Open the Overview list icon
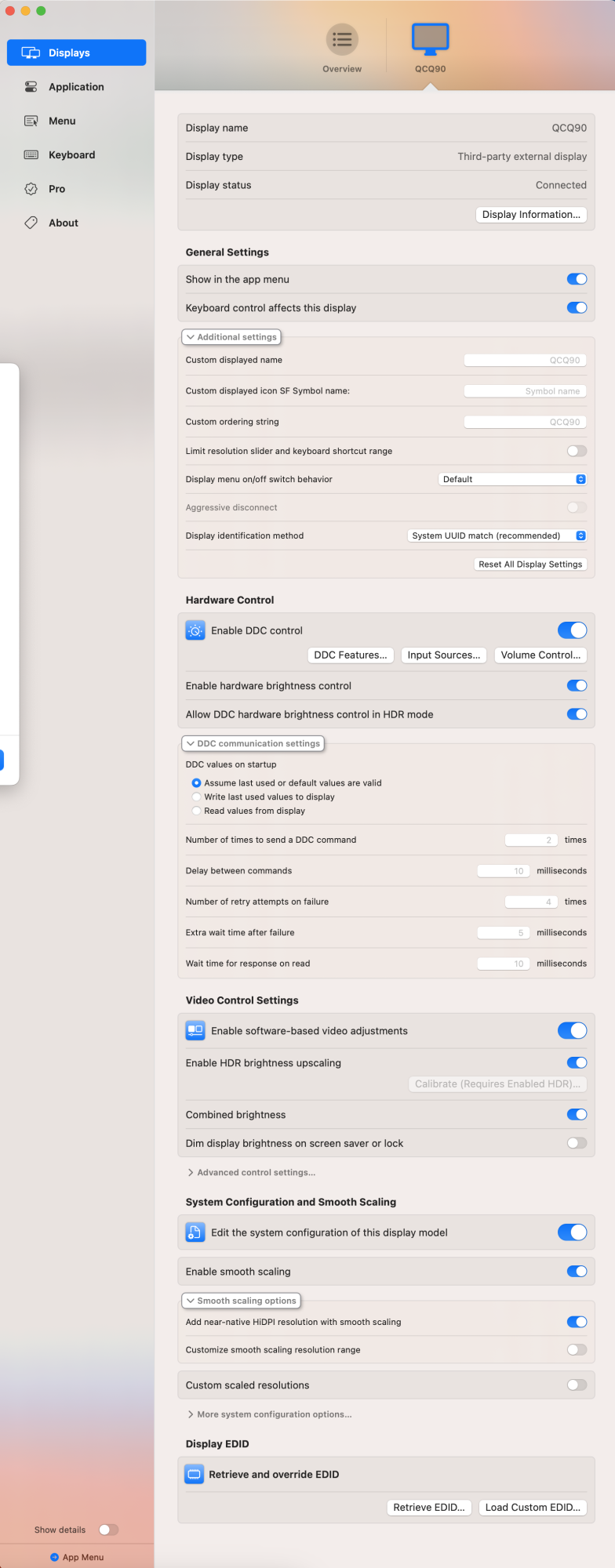This screenshot has height=1568, width=615. pos(342,39)
